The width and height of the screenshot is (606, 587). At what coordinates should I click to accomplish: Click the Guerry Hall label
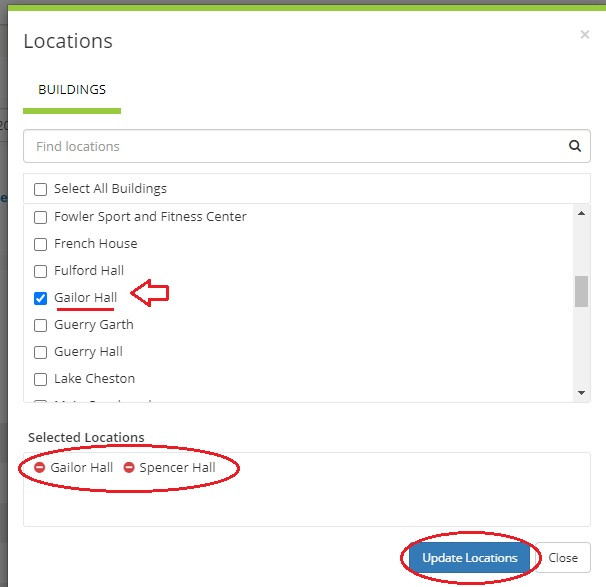[x=88, y=352]
